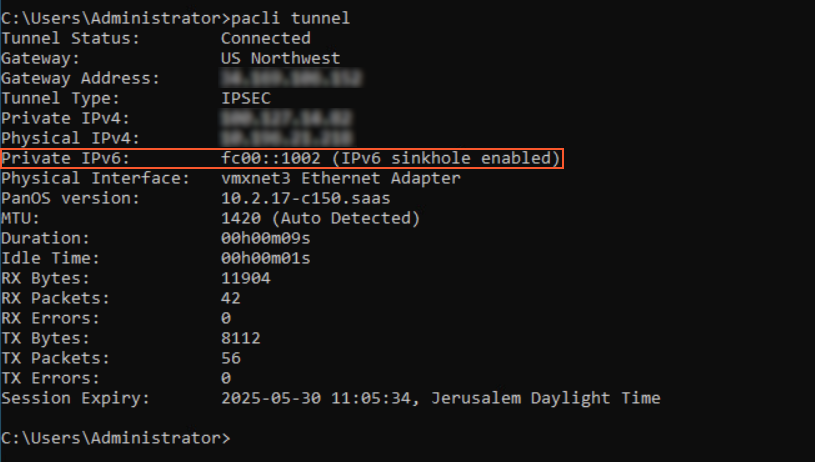Click the Duration value '00h00m09s'
The height and width of the screenshot is (462, 815).
point(265,238)
